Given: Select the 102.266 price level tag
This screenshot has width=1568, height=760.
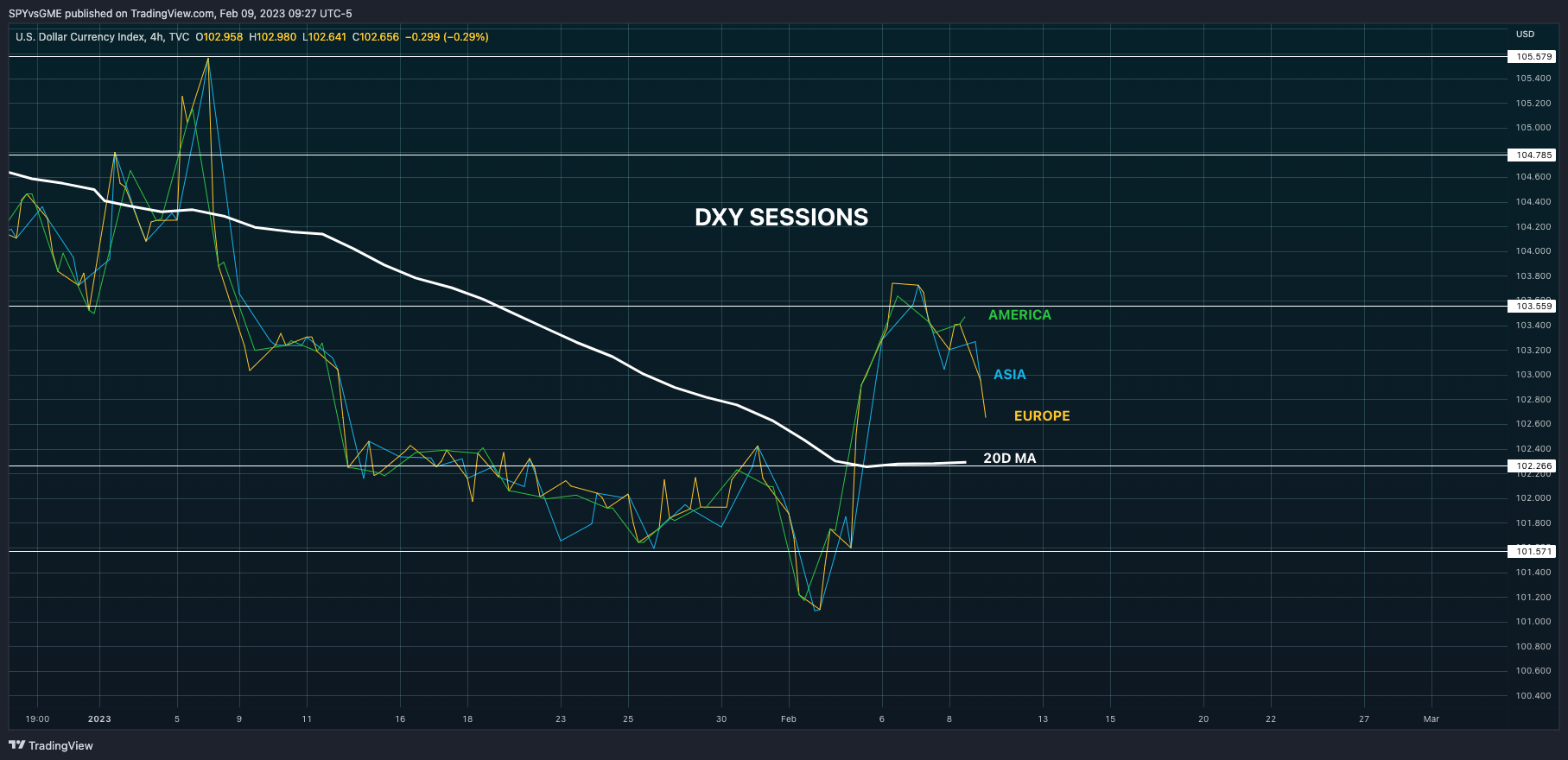Looking at the screenshot, I should tap(1532, 466).
